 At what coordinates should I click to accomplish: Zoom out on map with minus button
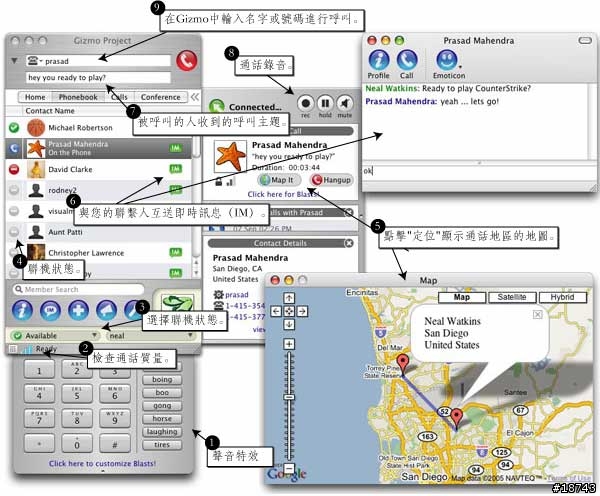(289, 468)
